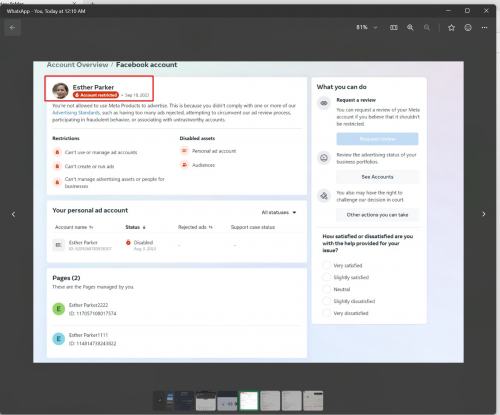Mark image as favorite with star icon
Image resolution: width=500 pixels, height=415 pixels.
pos(451,28)
